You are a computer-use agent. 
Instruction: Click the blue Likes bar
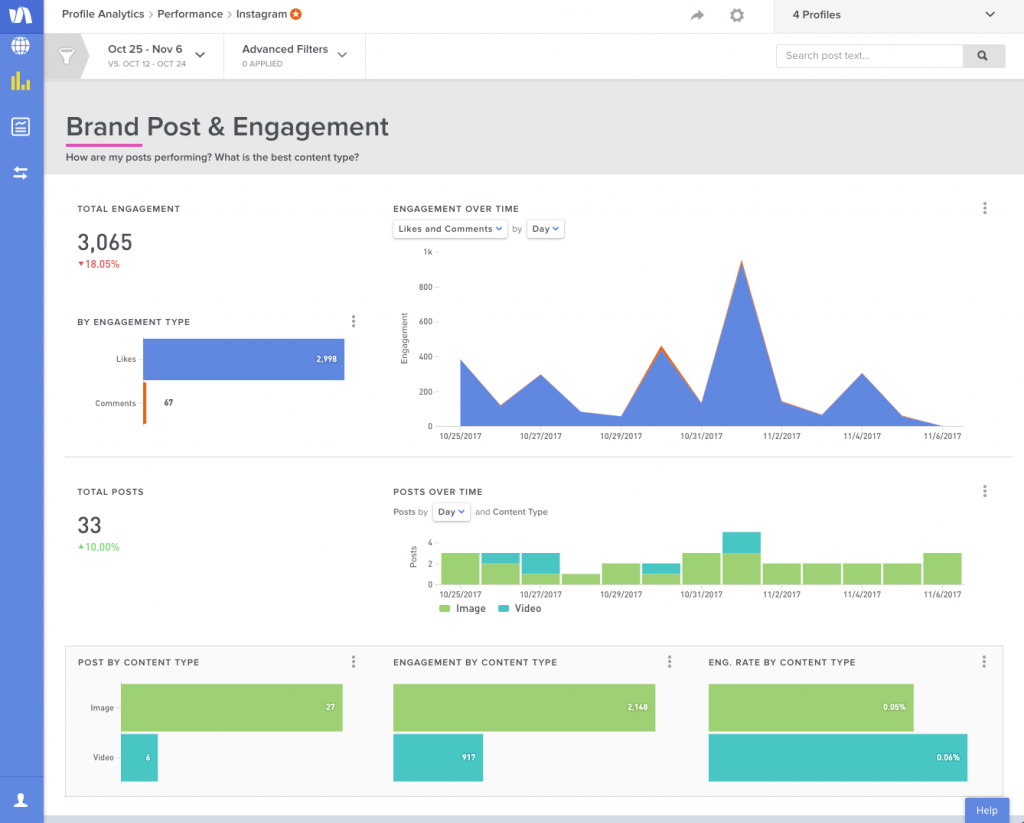point(243,359)
